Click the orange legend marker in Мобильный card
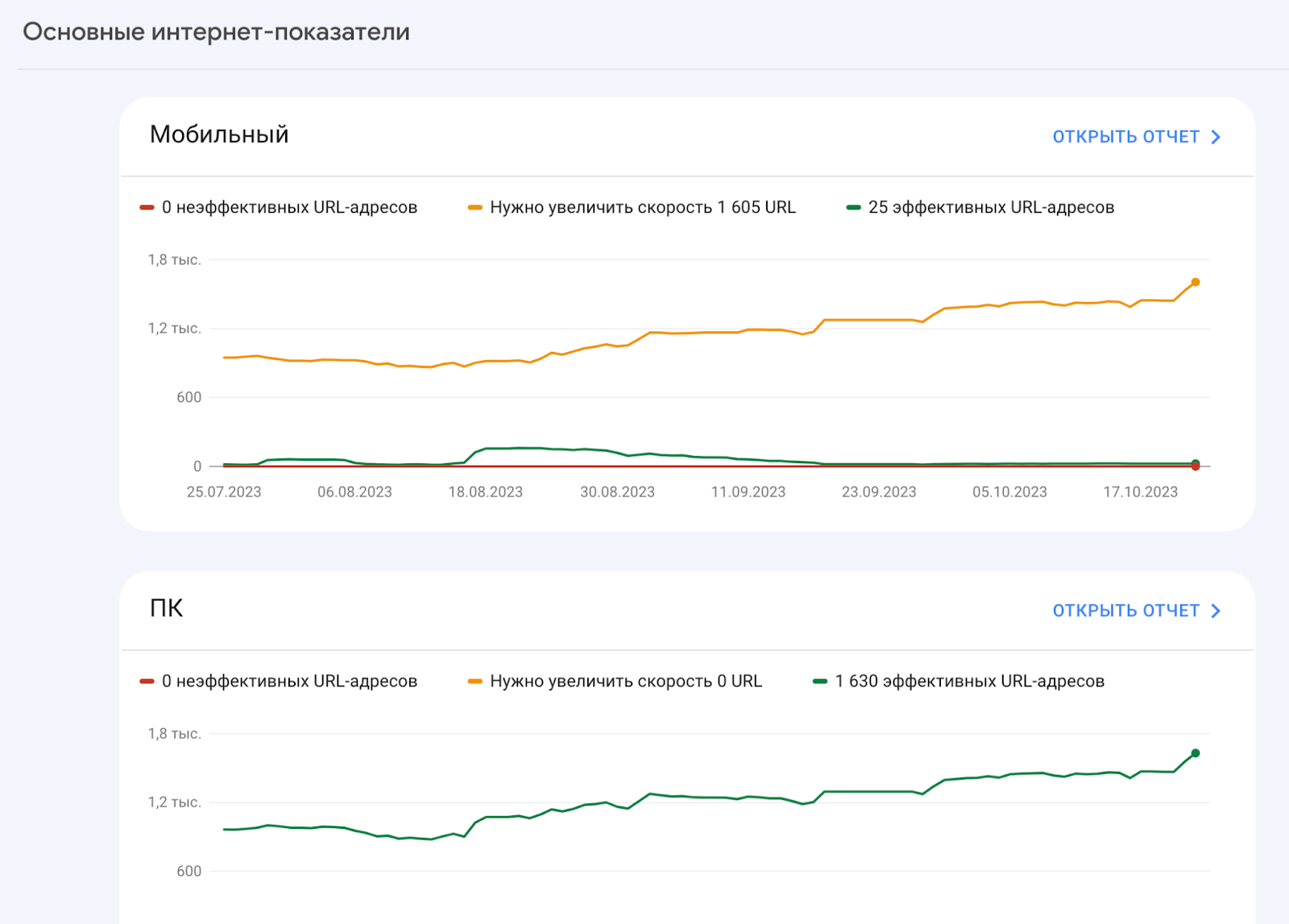1289x924 pixels. (475, 208)
